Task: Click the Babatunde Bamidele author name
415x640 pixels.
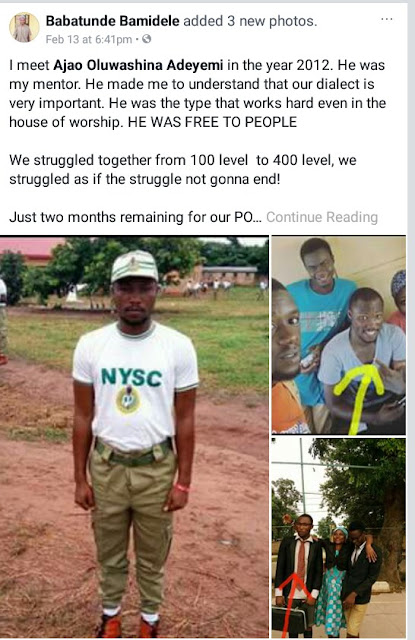Action: pyautogui.click(x=113, y=21)
